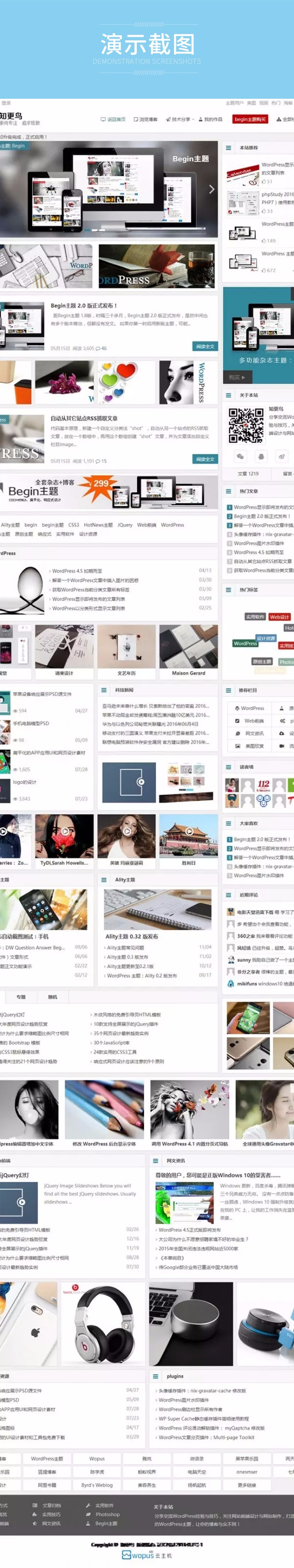Viewport: 294px width, 1568px height.
Task: Play the video with blue square cover
Action: click(x=141, y=782)
